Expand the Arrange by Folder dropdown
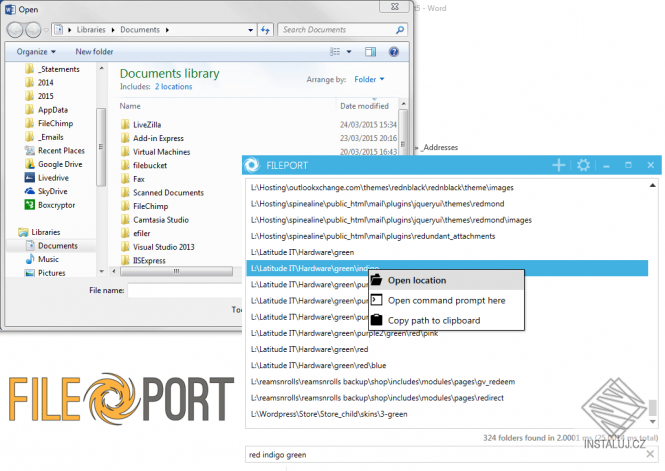This screenshot has height=471, width=665. (369, 79)
